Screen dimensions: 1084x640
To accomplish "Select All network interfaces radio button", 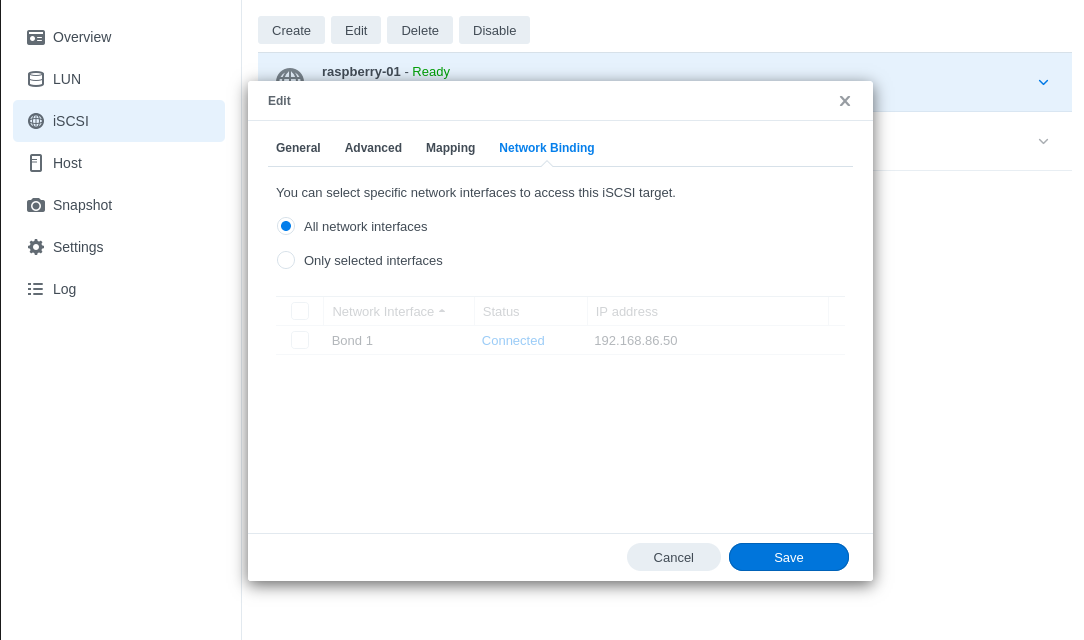I will pyautogui.click(x=286, y=226).
